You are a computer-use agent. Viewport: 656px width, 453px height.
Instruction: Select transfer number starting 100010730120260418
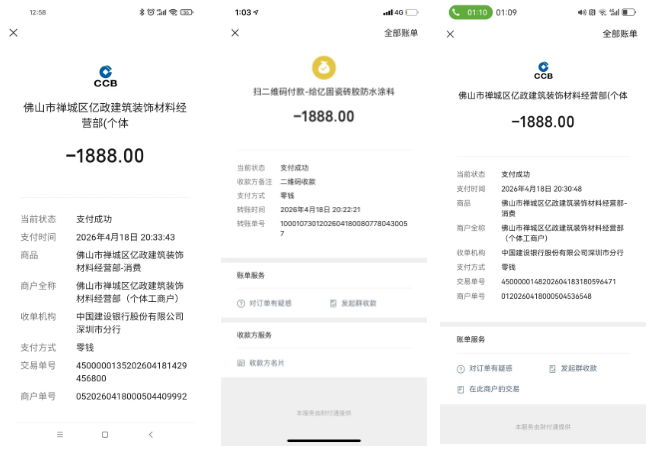343,228
